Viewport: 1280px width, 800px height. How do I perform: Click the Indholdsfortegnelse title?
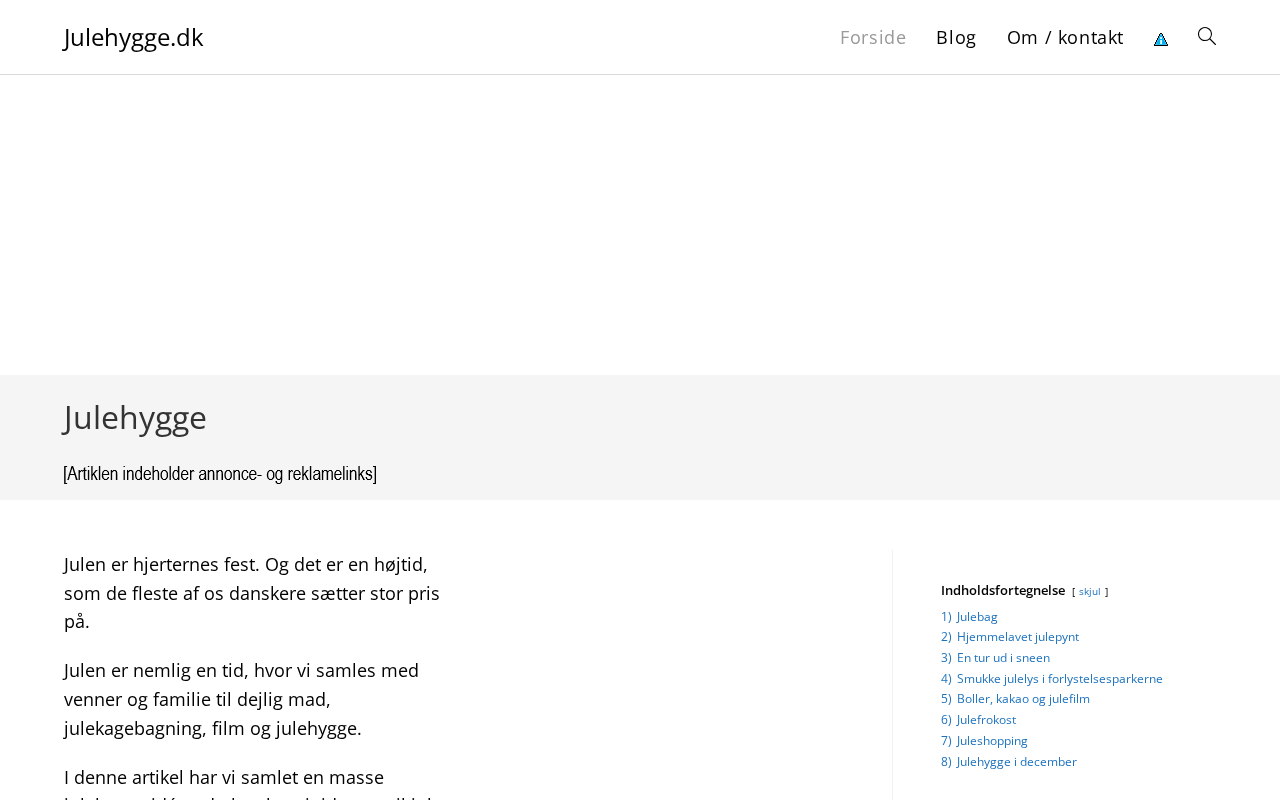(x=1003, y=590)
